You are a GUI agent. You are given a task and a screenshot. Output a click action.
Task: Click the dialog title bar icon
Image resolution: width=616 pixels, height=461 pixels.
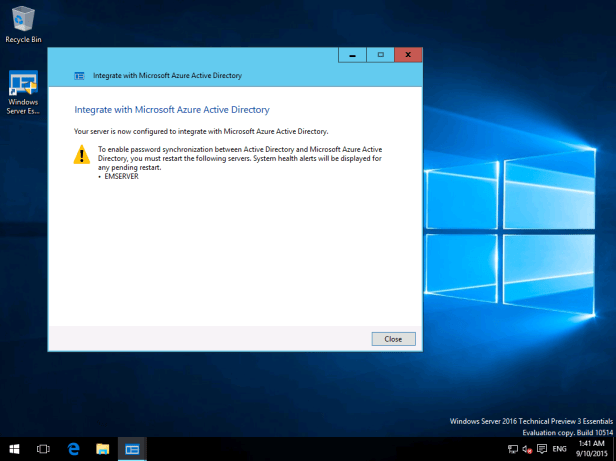[79, 75]
